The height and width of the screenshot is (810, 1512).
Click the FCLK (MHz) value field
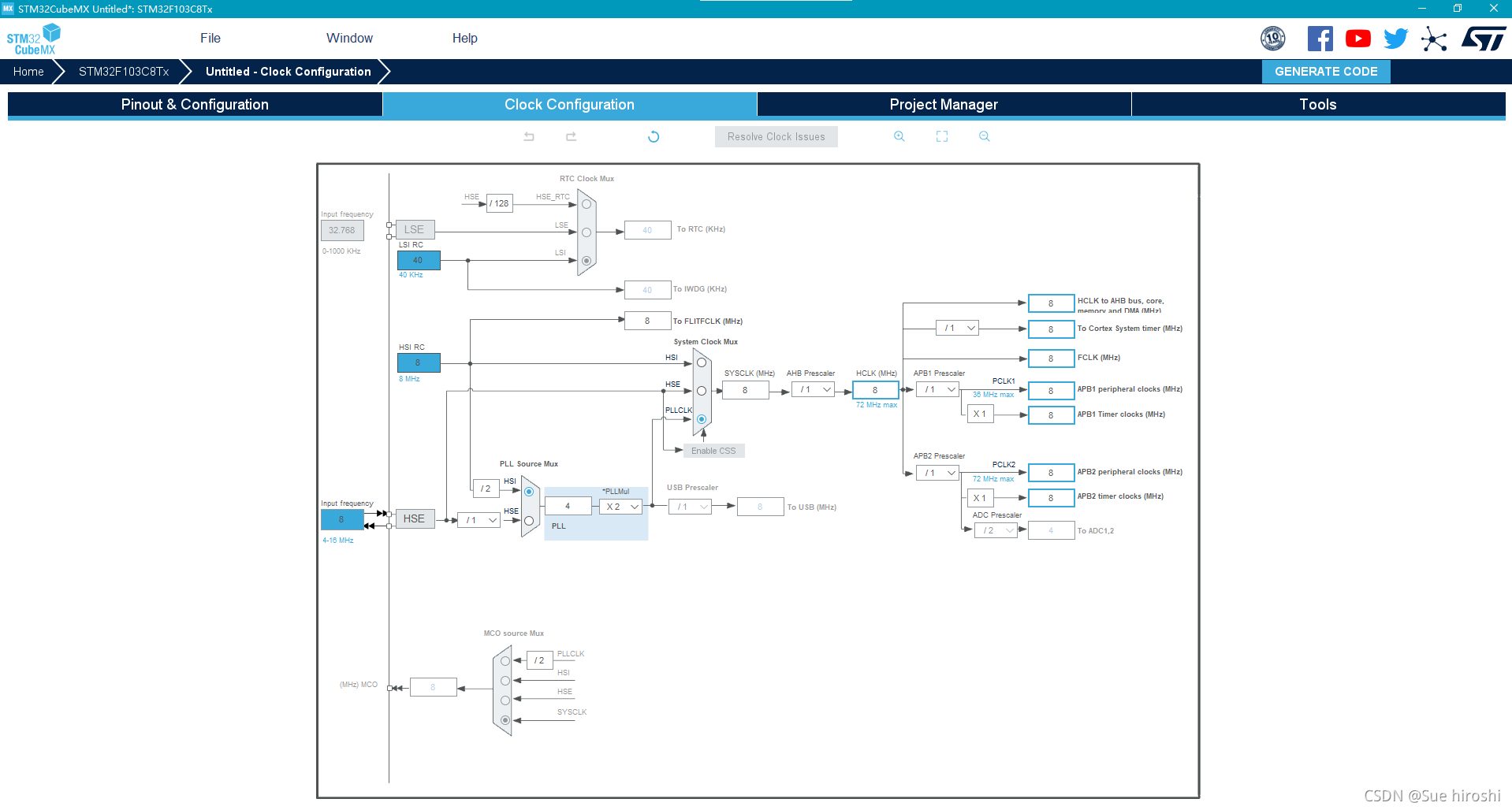pyautogui.click(x=1052, y=359)
